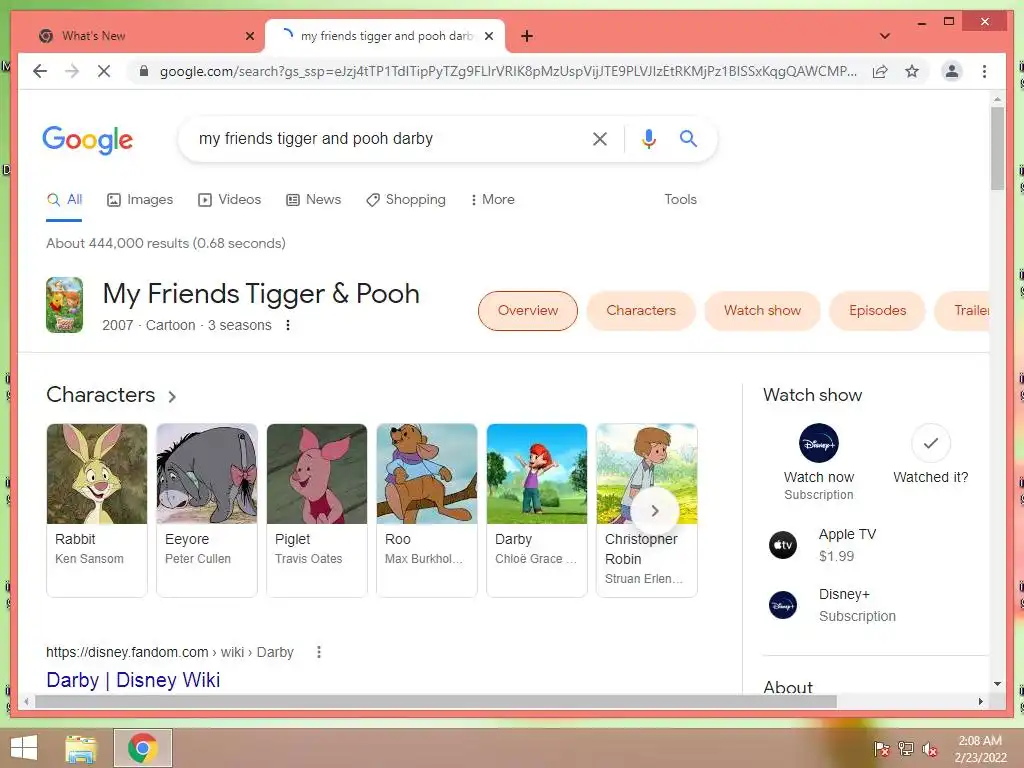Image resolution: width=1024 pixels, height=768 pixels.
Task: Select the Episodes chip
Action: pos(877,311)
